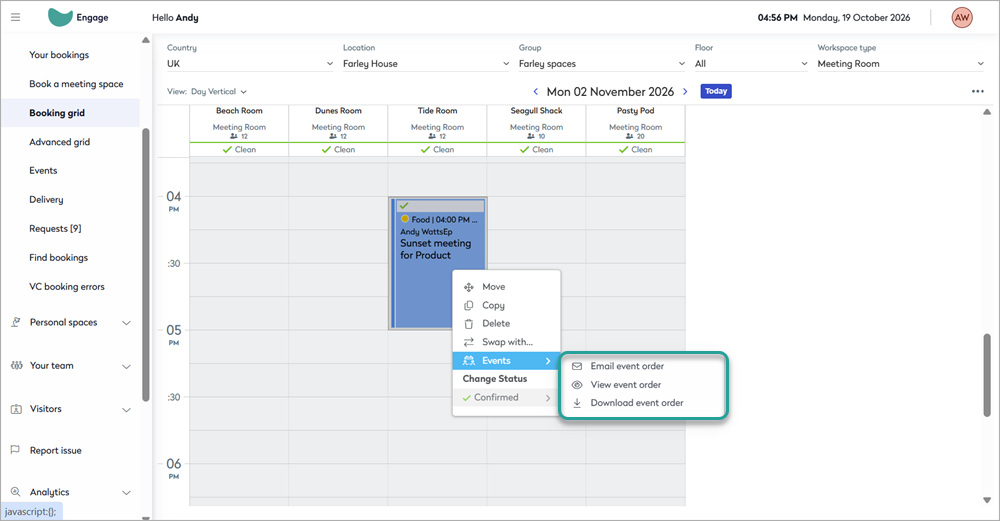Click the Seagull Shack Clean status

536,149
